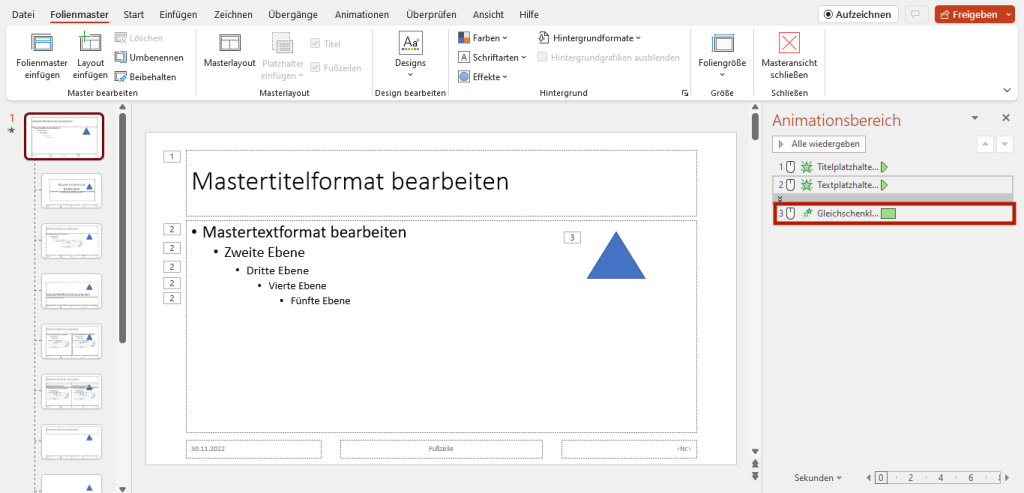Screen dimensions: 1024x493
Task: Open the Hintergrundformate dropdown
Action: (x=590, y=38)
